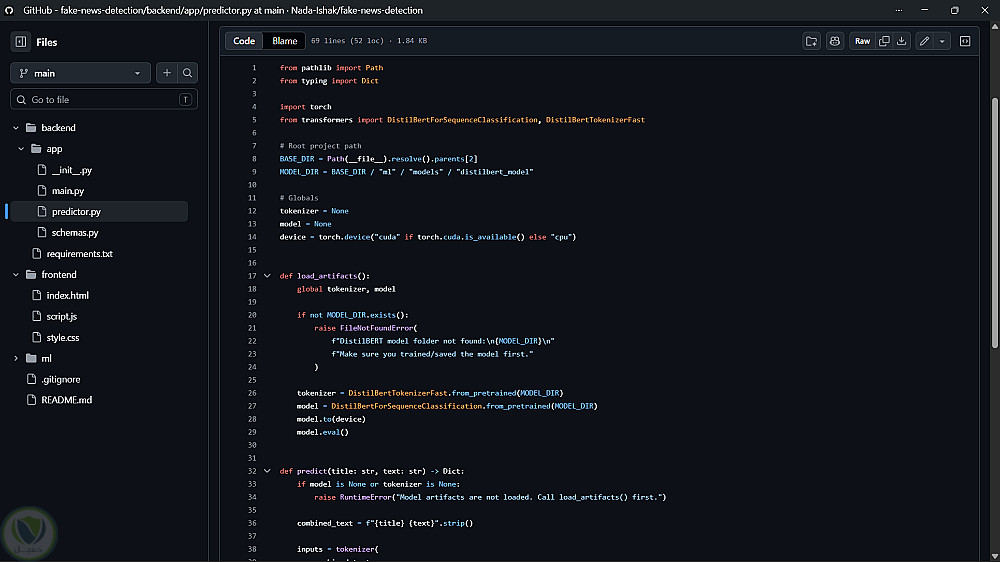Open the file search magnifier icon
Screen dimensions: 1000x562
pyautogui.click(x=188, y=73)
